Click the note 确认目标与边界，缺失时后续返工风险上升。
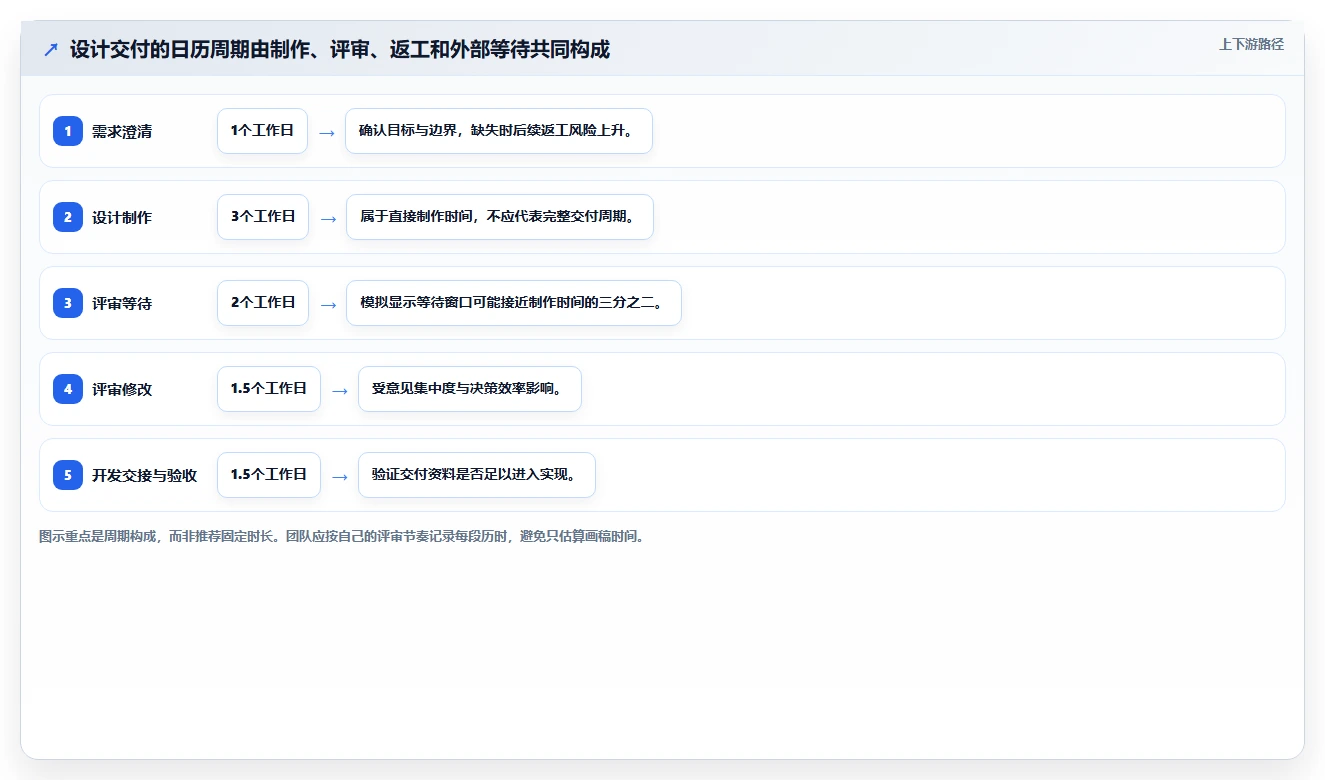 tap(499, 131)
